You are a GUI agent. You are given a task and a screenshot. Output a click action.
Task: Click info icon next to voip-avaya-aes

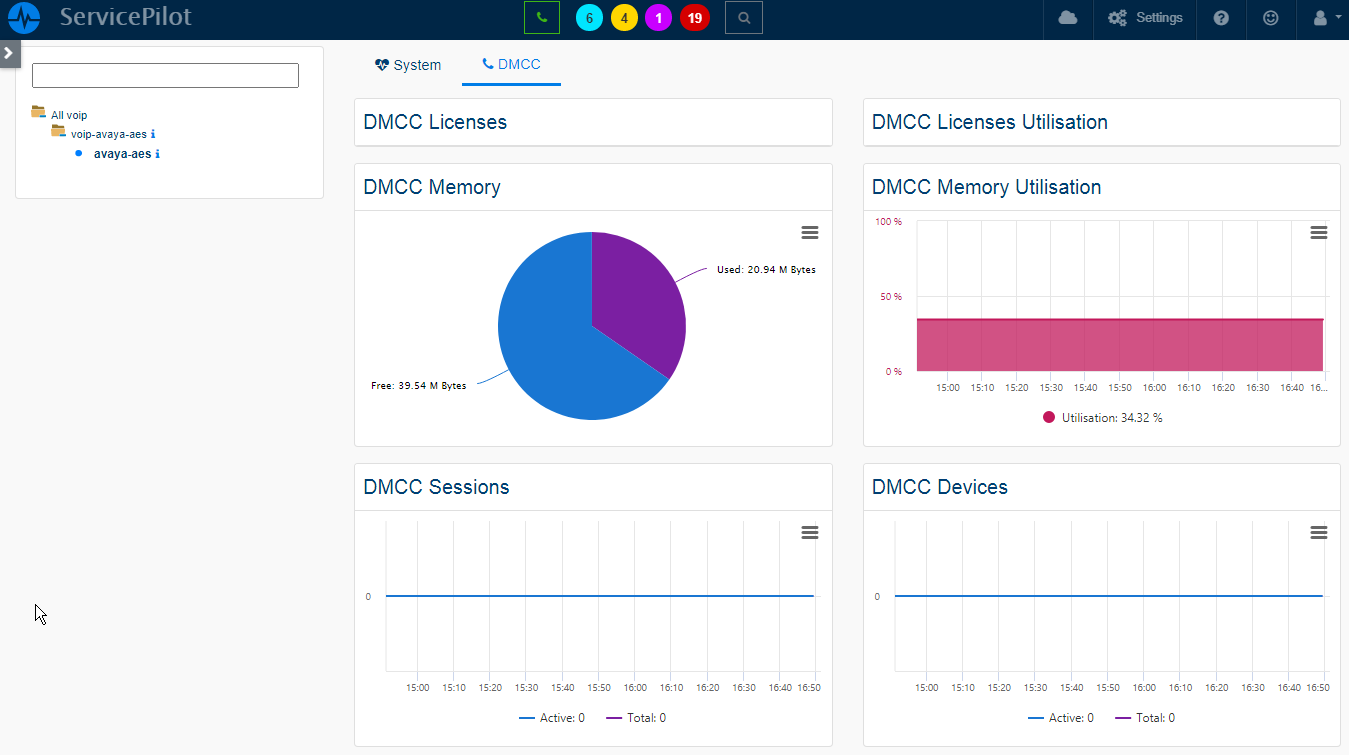pyautogui.click(x=153, y=134)
